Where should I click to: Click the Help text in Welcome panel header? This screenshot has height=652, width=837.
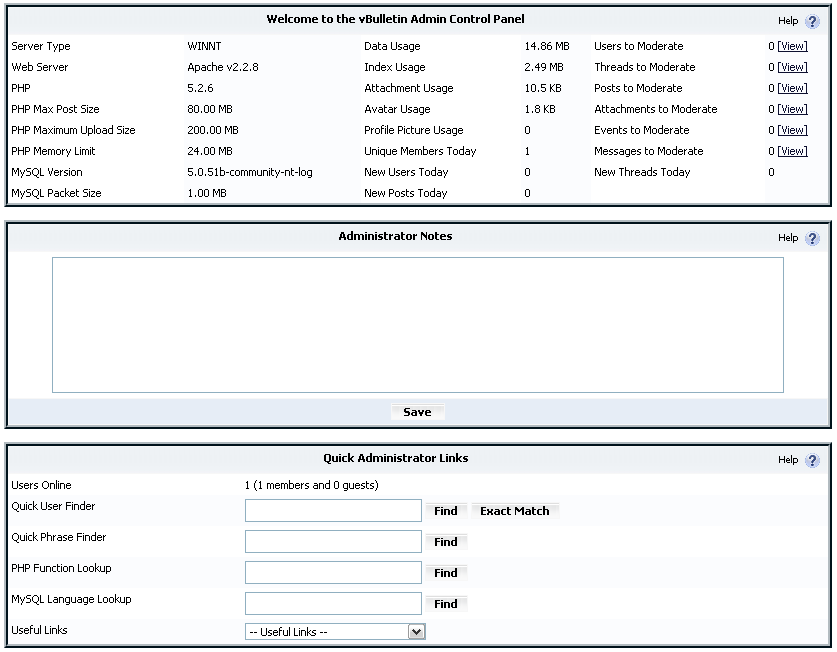788,21
